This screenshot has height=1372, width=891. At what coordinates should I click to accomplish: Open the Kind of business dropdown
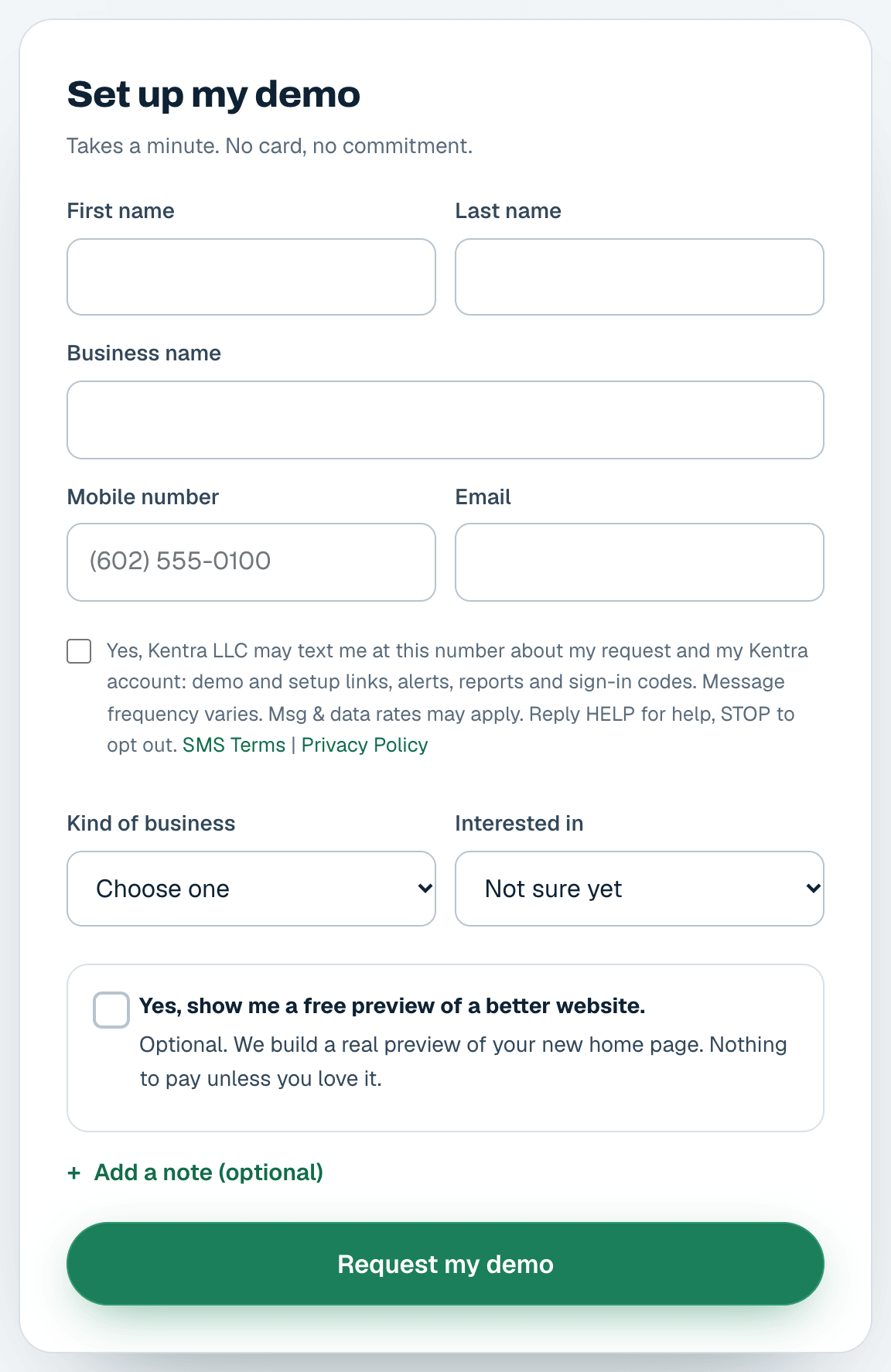pyautogui.click(x=251, y=889)
